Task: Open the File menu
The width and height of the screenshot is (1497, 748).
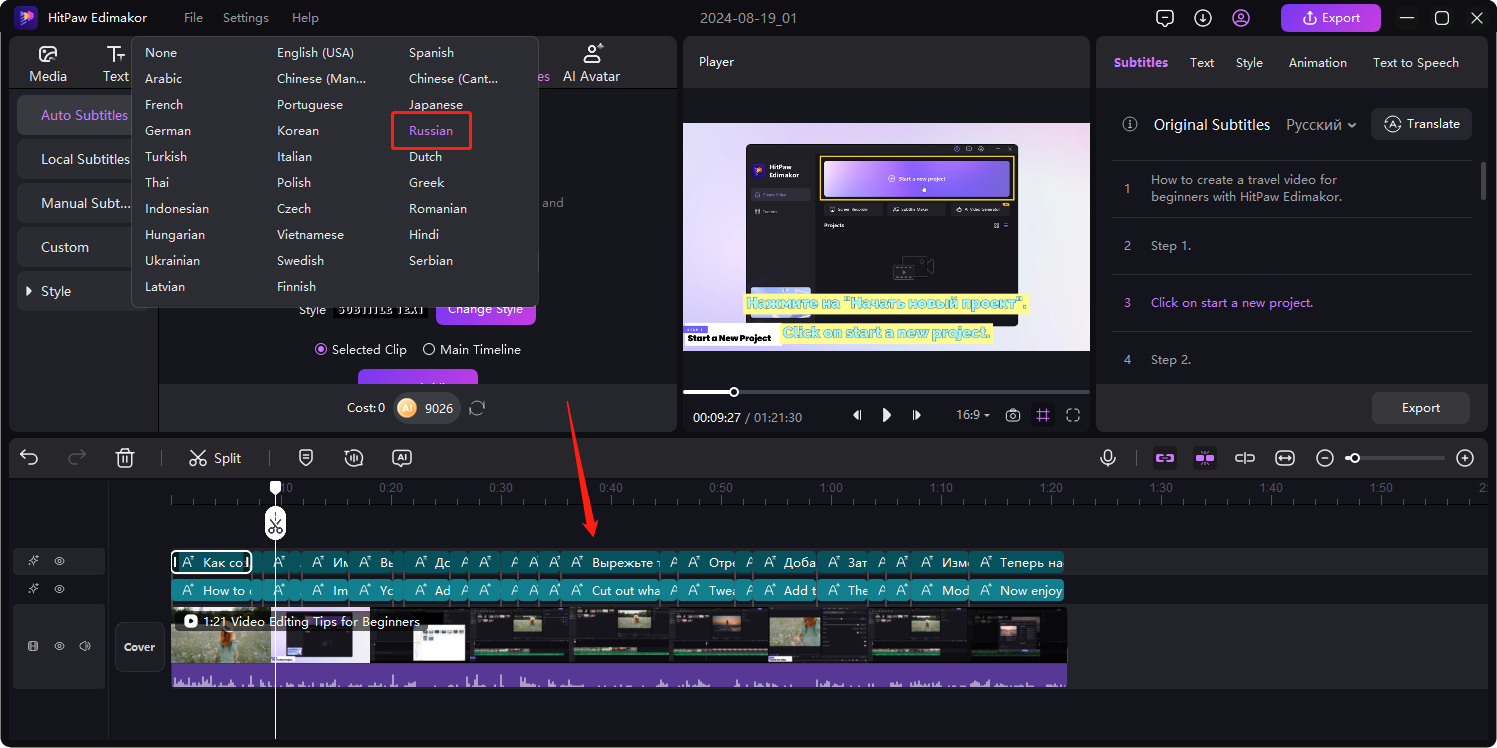Action: click(x=194, y=18)
